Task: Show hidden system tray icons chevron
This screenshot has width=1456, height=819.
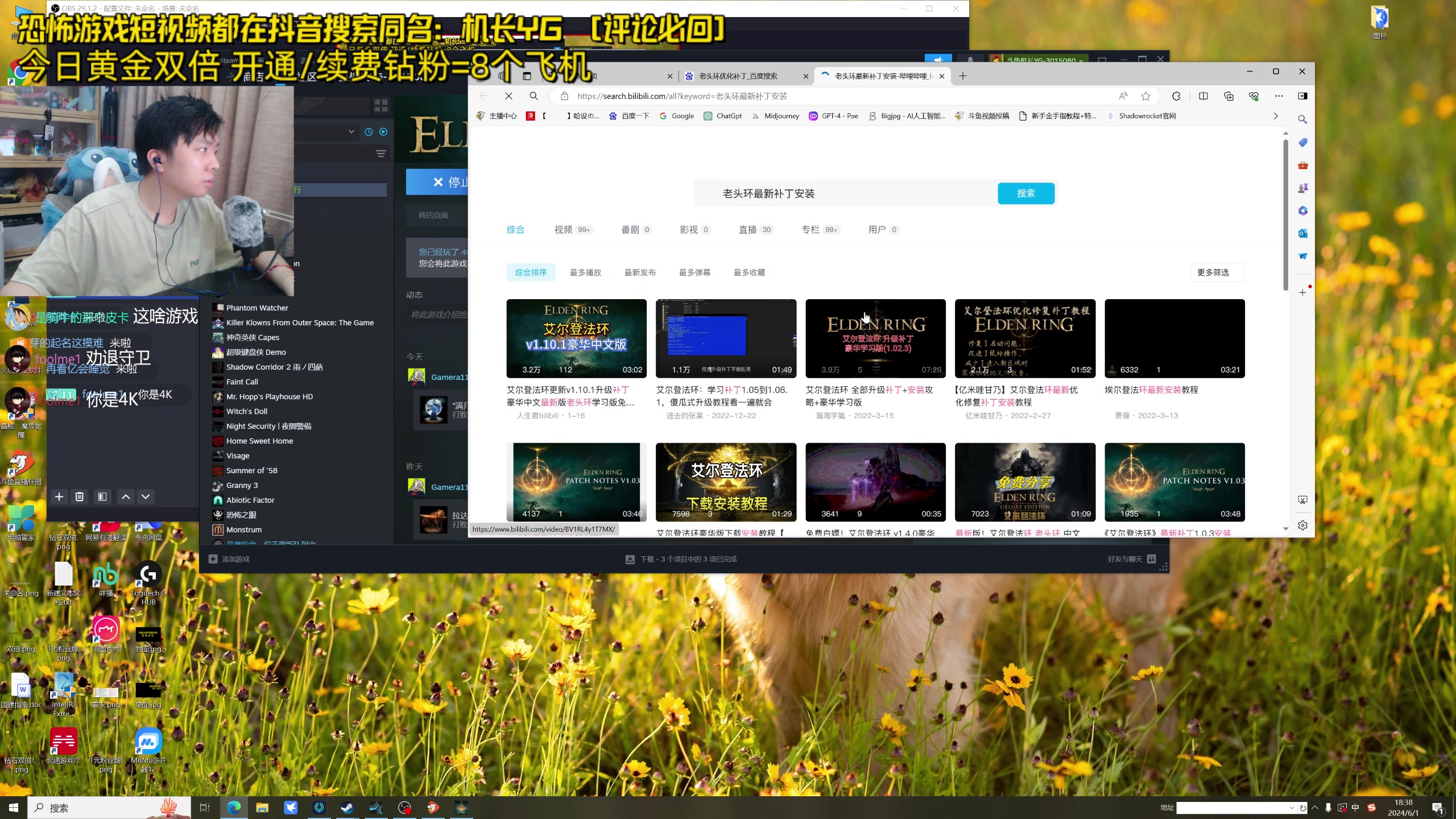Action: coord(1314,808)
